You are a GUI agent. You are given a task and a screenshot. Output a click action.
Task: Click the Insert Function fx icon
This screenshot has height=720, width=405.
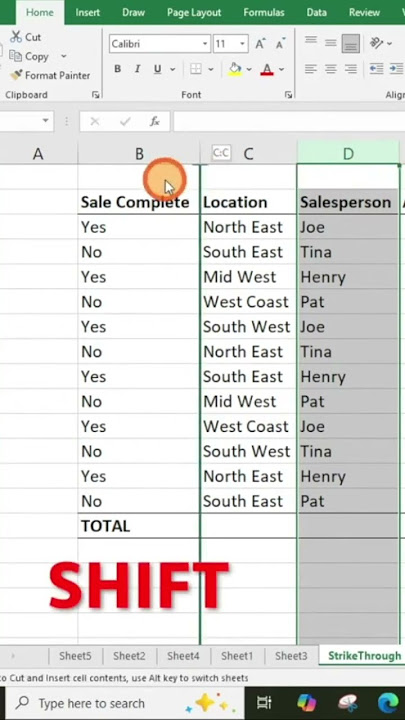click(x=155, y=121)
